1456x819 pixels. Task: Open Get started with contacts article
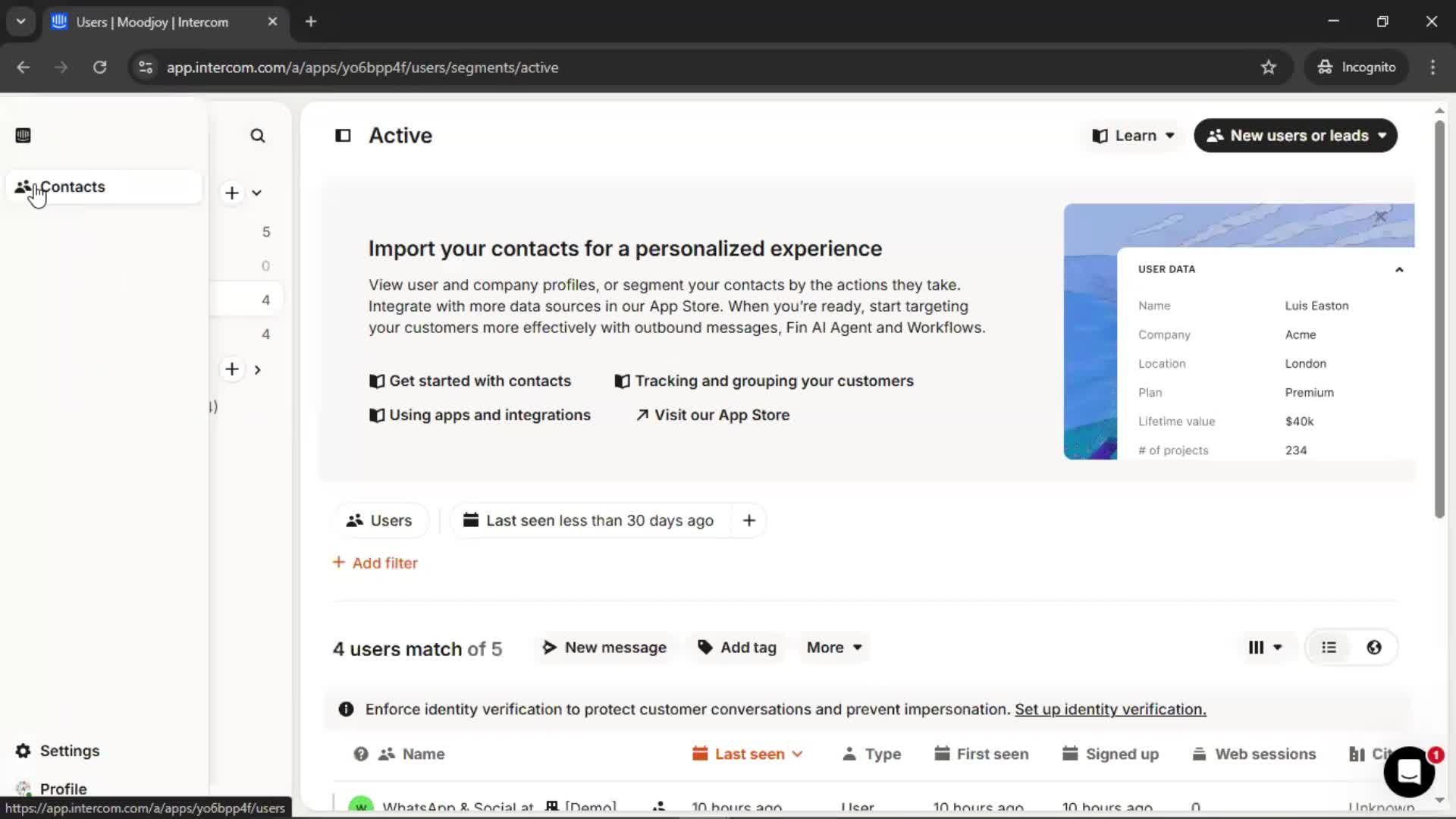tap(470, 381)
